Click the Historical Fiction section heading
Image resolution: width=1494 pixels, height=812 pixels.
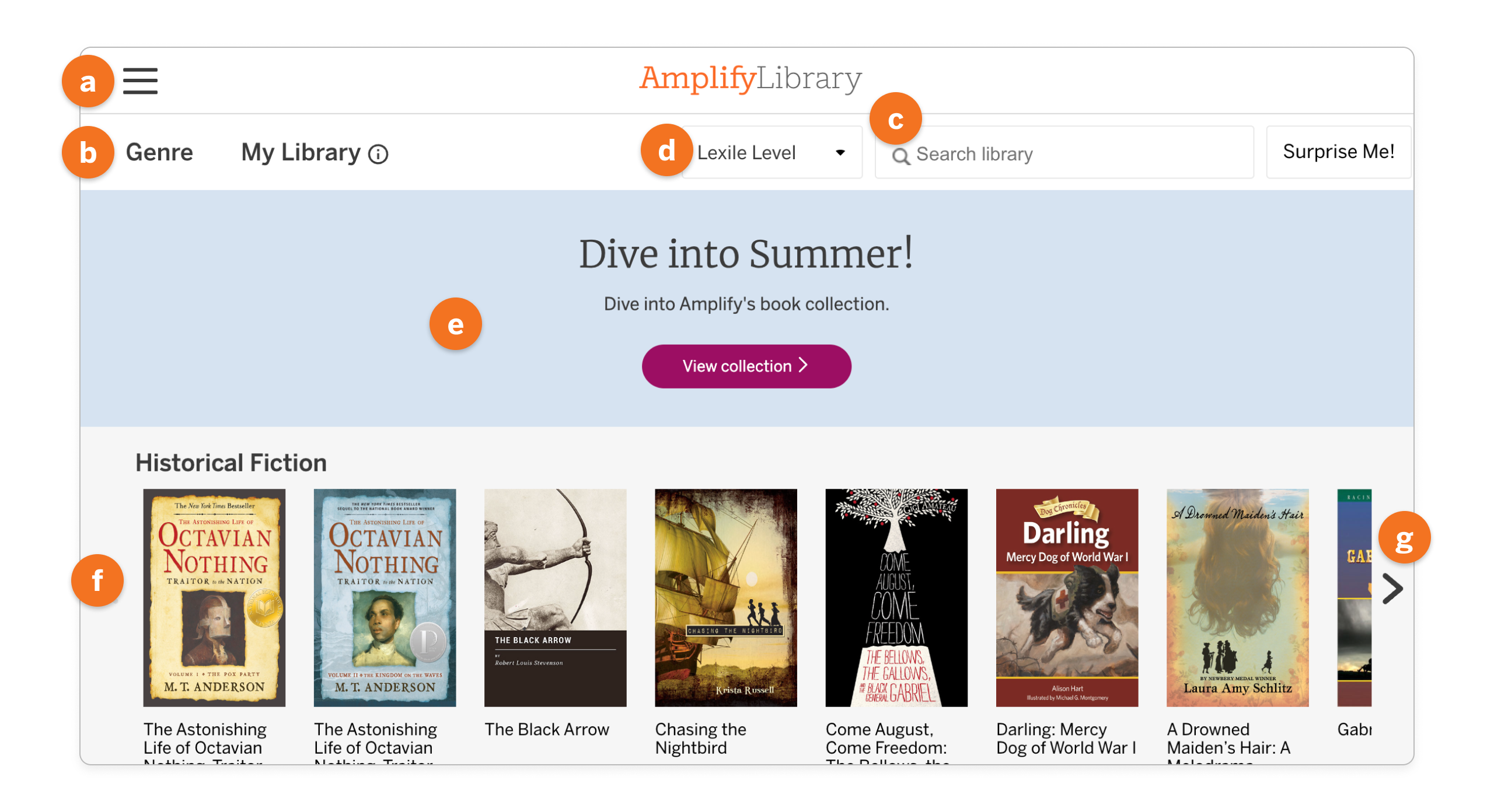tap(231, 461)
